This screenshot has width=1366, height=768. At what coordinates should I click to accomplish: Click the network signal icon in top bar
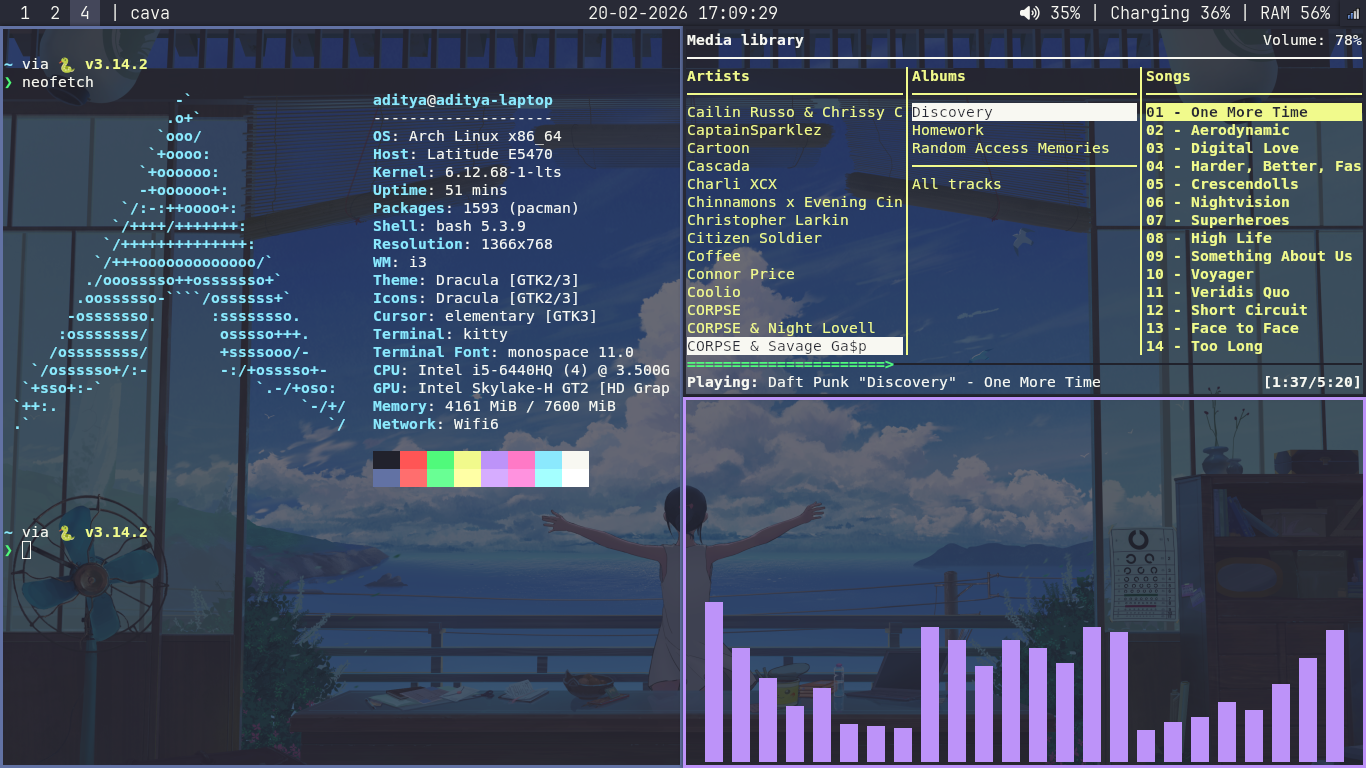1353,13
